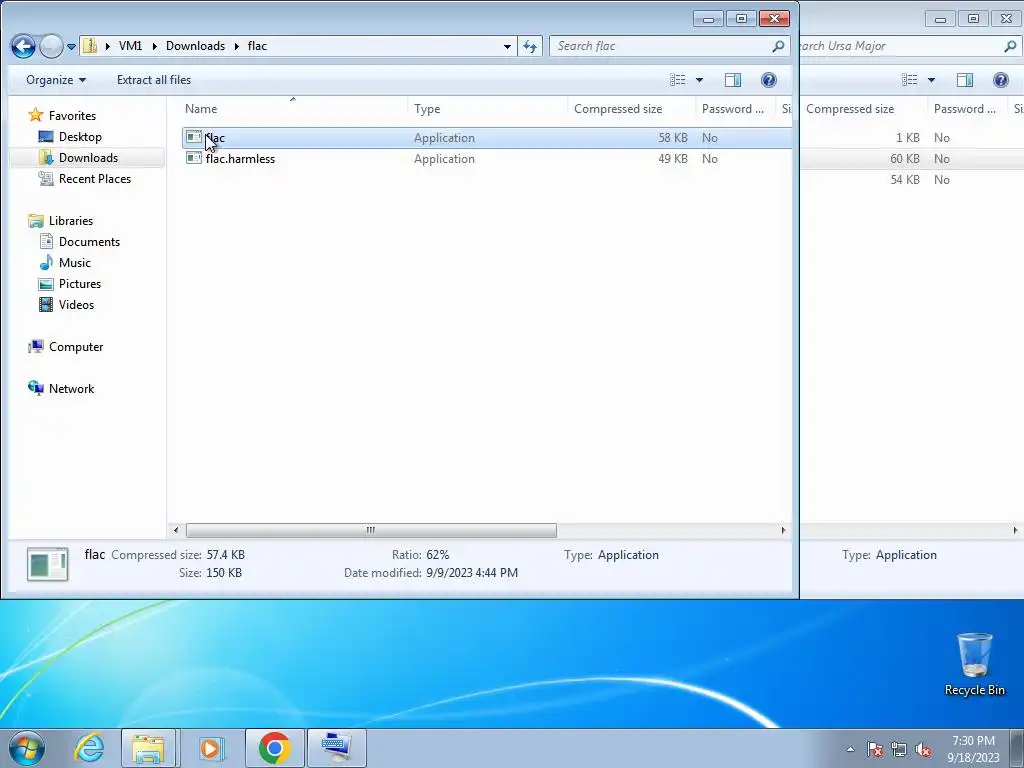Launch Google Chrome from taskbar
This screenshot has width=1024, height=768.
click(274, 748)
